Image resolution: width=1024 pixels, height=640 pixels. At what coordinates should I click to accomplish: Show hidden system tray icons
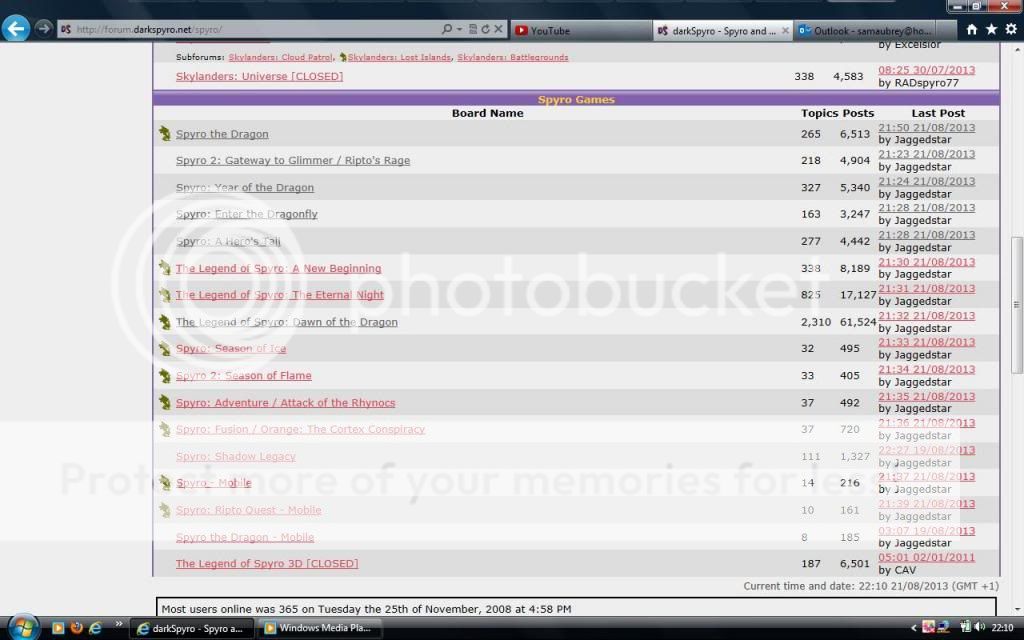point(914,628)
